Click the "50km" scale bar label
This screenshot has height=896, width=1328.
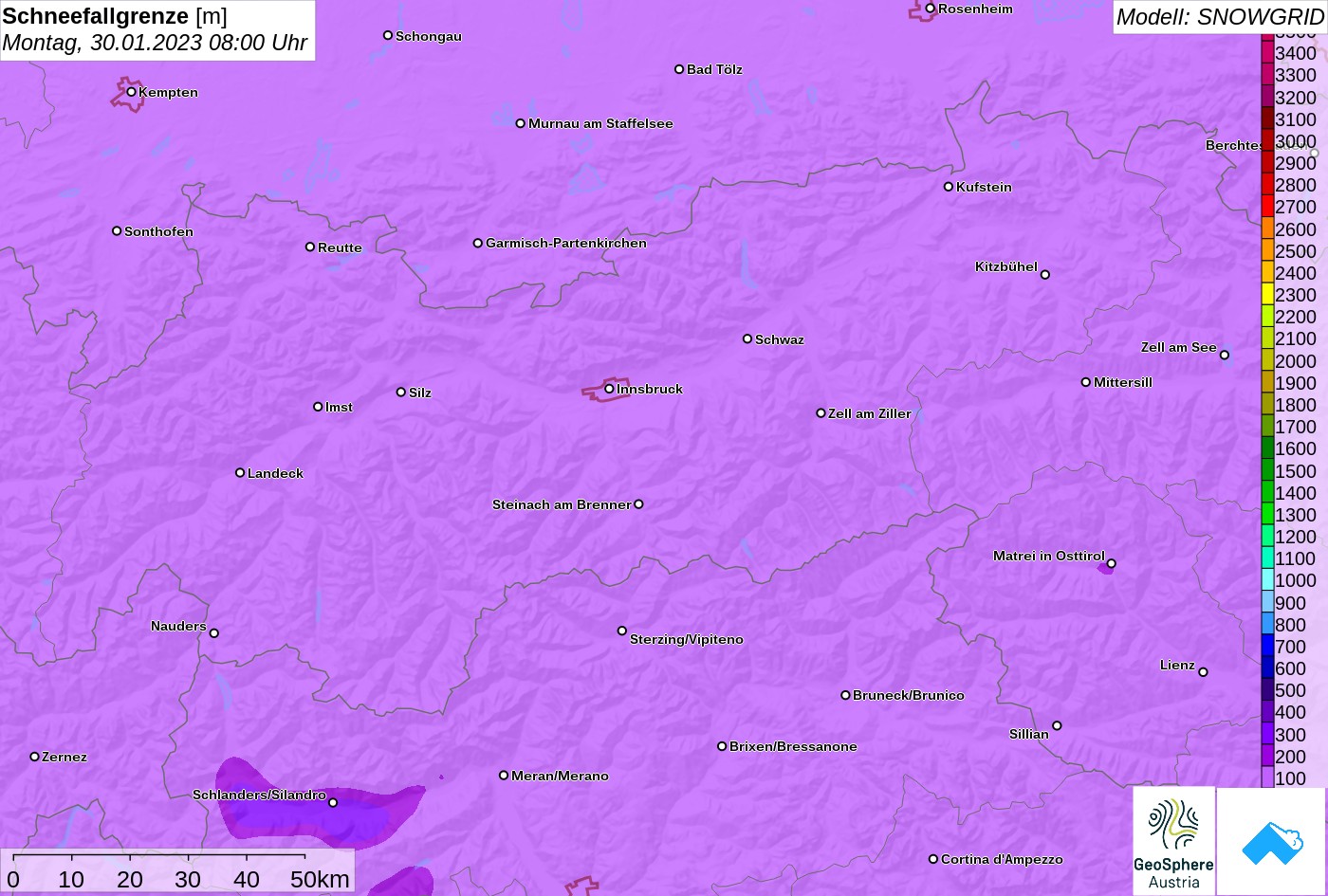coord(320,879)
